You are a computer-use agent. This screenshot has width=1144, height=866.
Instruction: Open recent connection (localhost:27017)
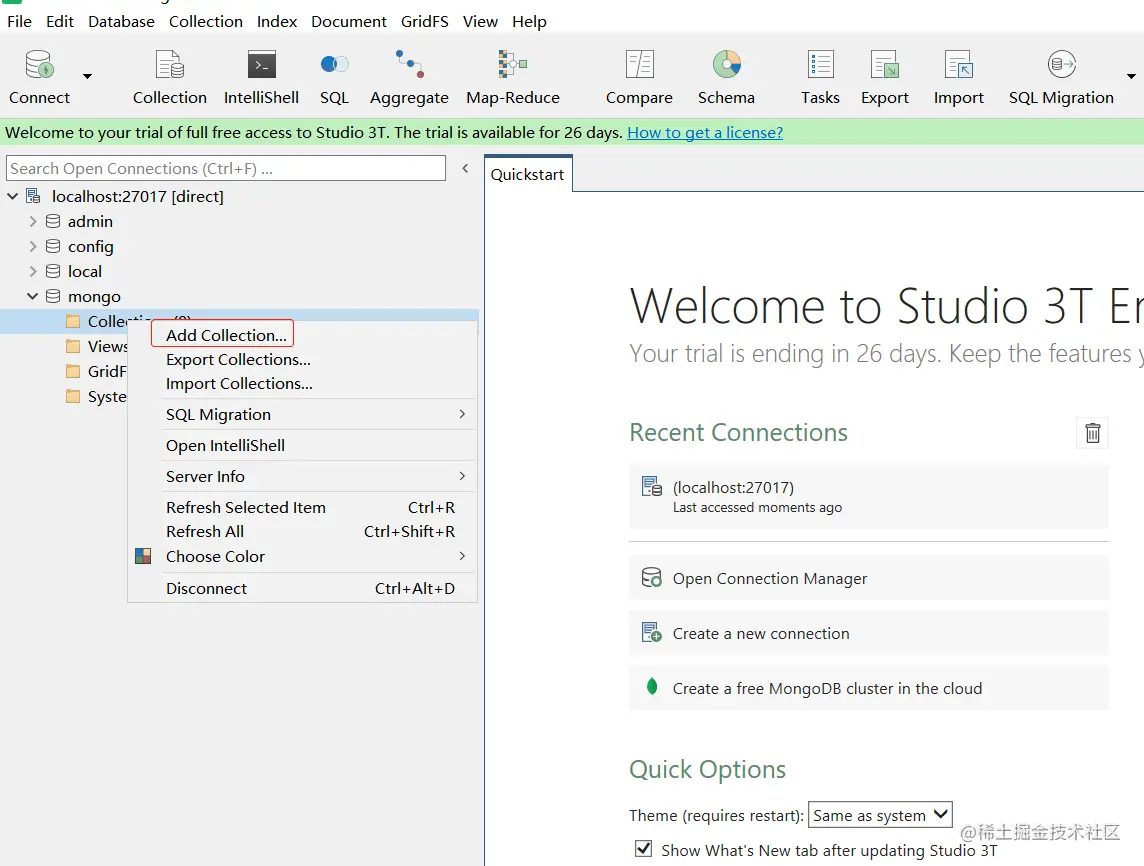pos(868,497)
